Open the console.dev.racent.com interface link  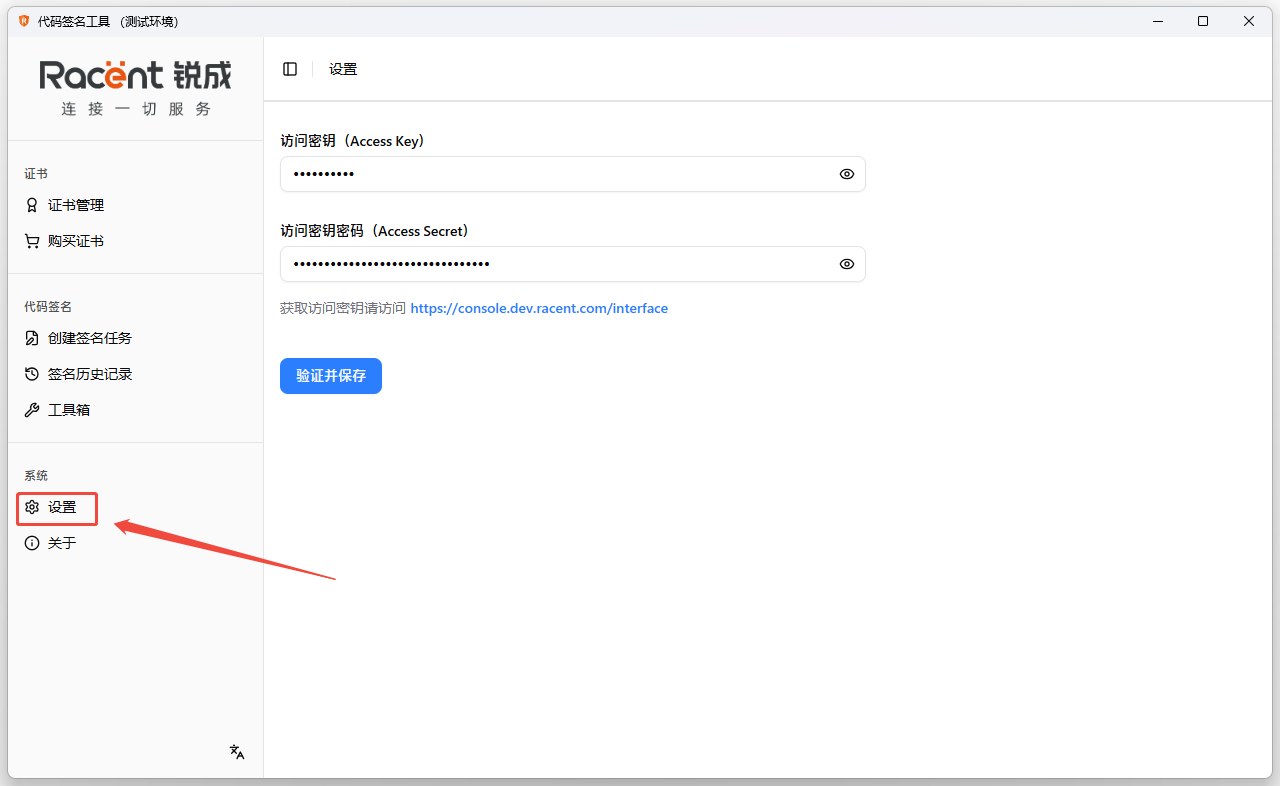[x=539, y=308]
